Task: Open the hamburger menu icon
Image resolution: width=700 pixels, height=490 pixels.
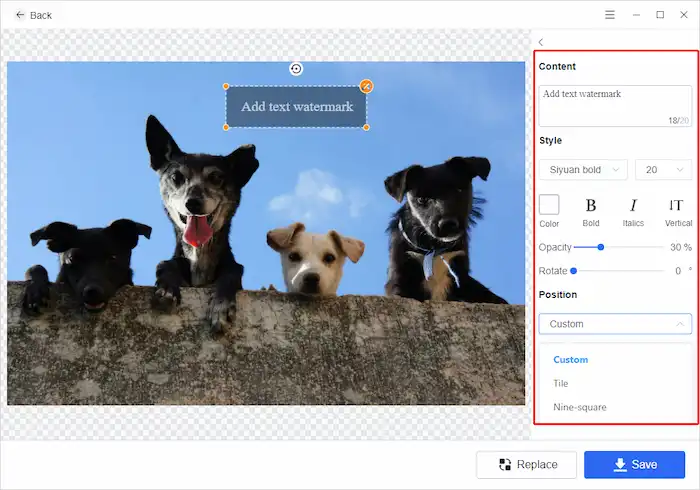Action: coord(610,15)
